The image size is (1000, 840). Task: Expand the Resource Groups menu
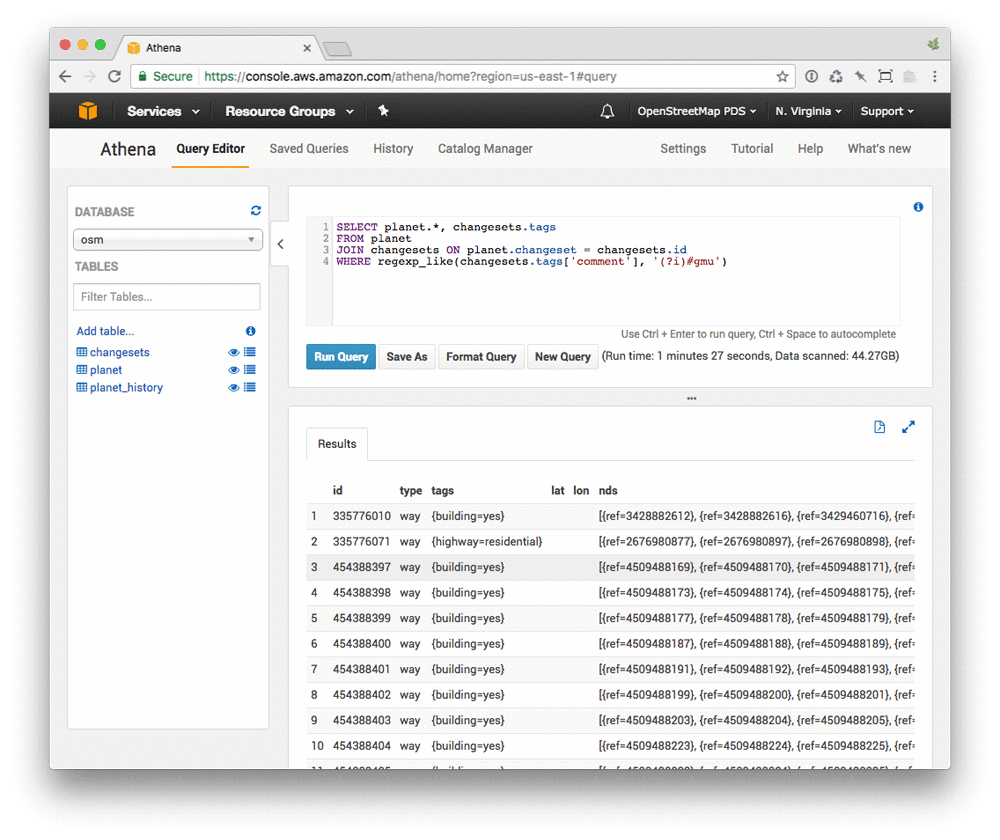290,112
